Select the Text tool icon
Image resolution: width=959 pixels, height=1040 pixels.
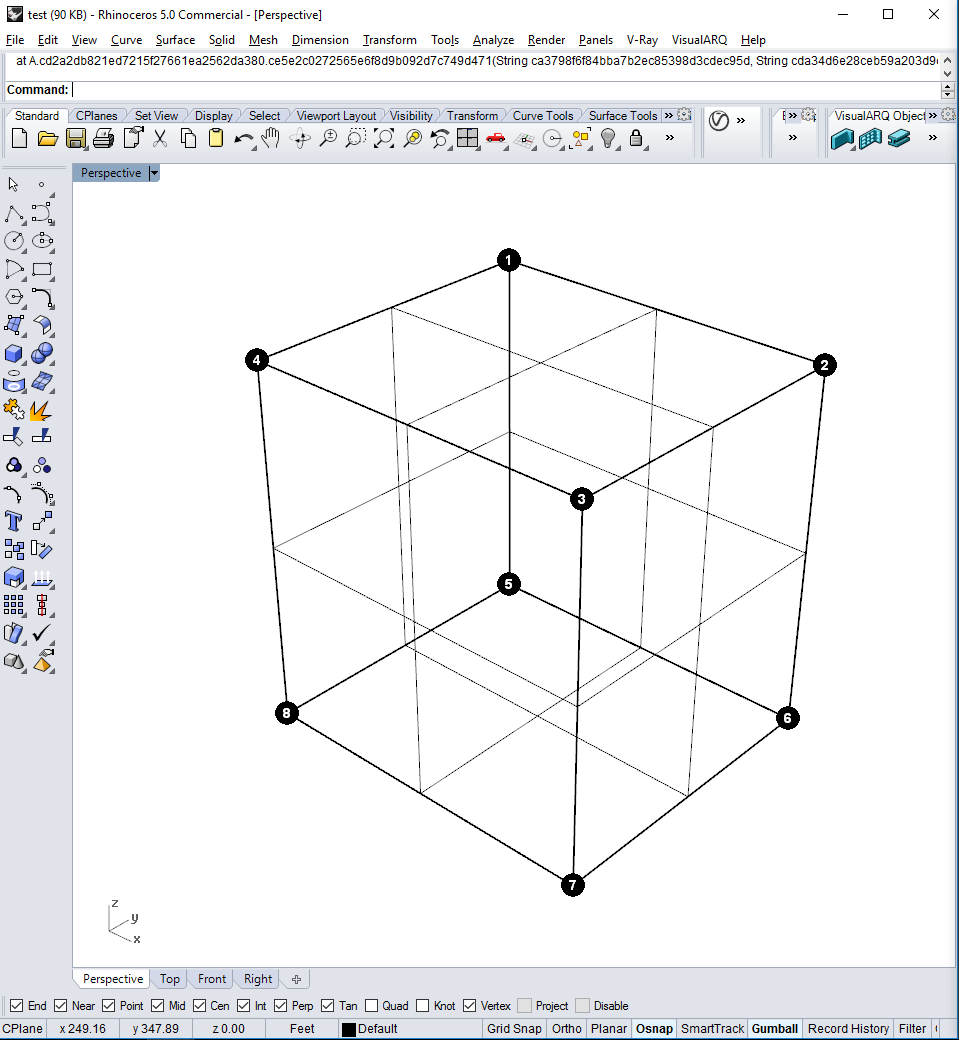click(x=14, y=521)
